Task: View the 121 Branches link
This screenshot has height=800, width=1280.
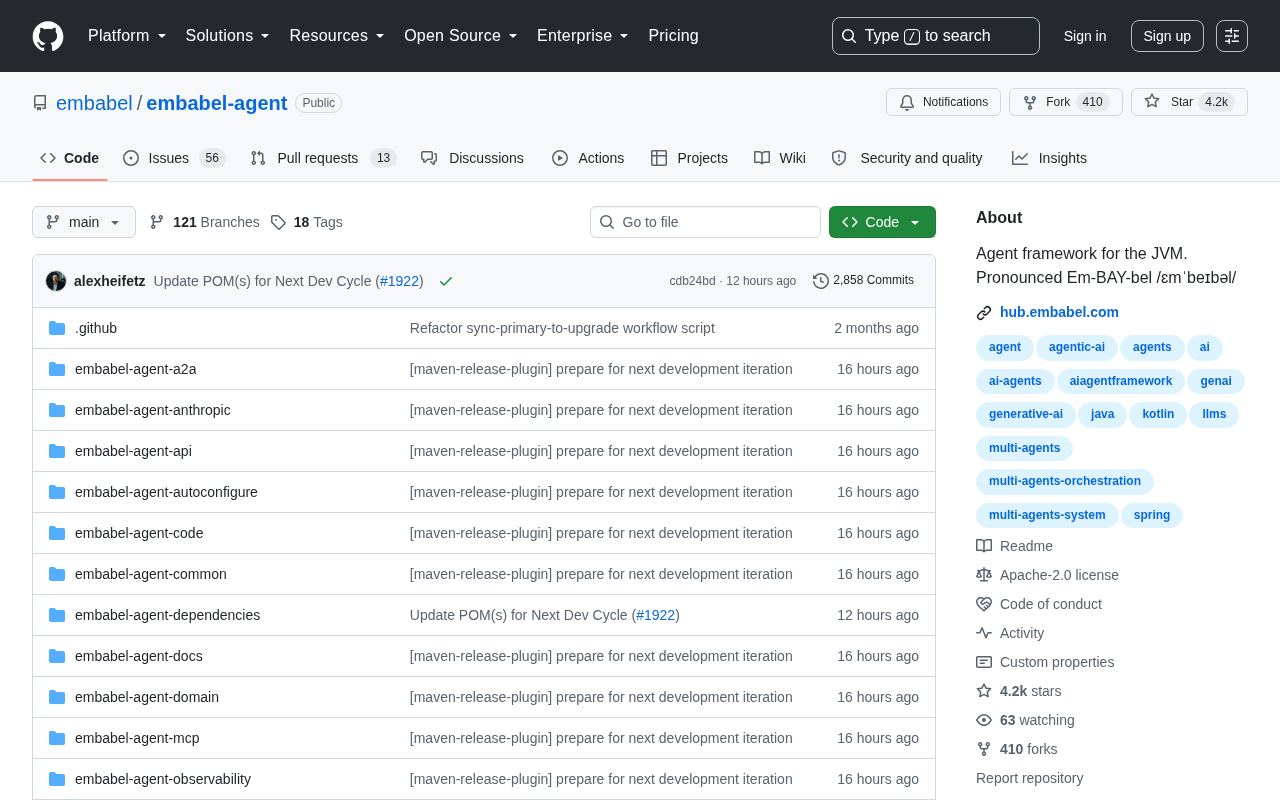Action: point(204,222)
